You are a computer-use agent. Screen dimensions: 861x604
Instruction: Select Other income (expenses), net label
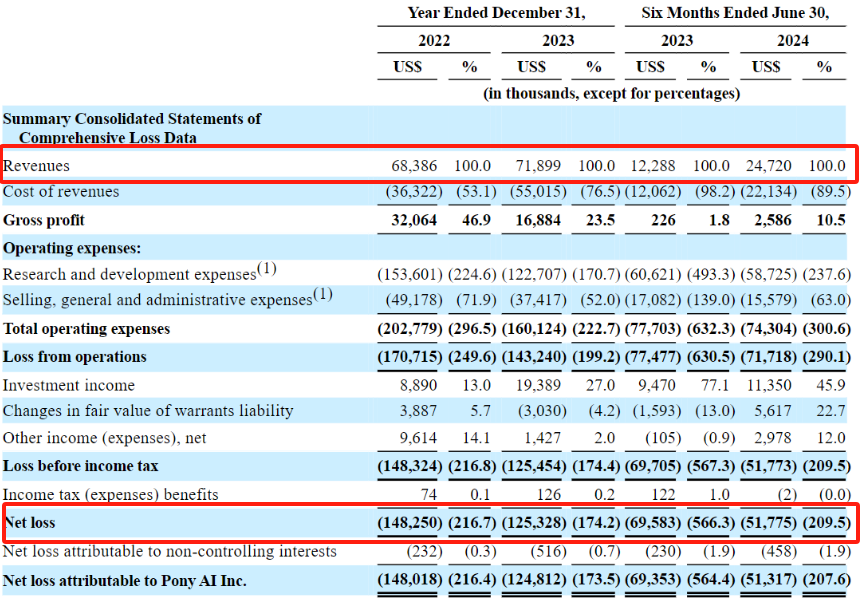pyautogui.click(x=105, y=438)
